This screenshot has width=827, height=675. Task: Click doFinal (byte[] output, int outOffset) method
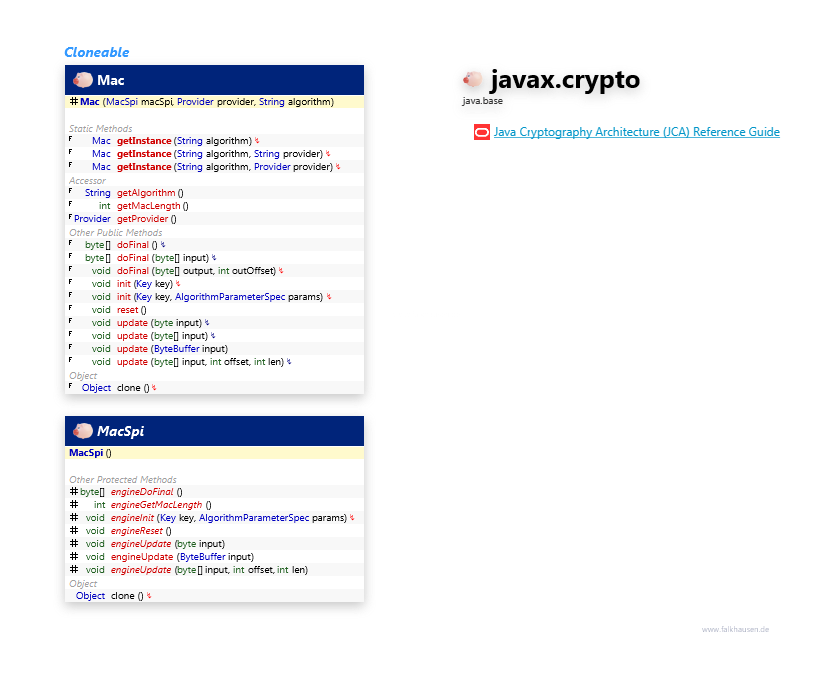(196, 271)
